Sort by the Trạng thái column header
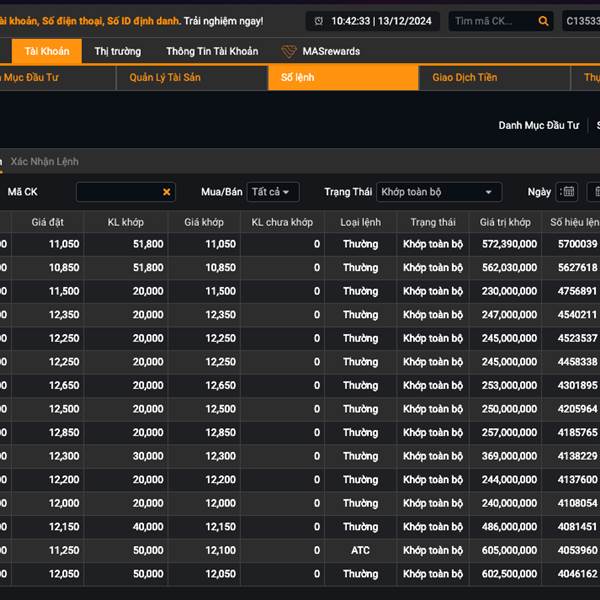The width and height of the screenshot is (600, 600). pyautogui.click(x=433, y=222)
